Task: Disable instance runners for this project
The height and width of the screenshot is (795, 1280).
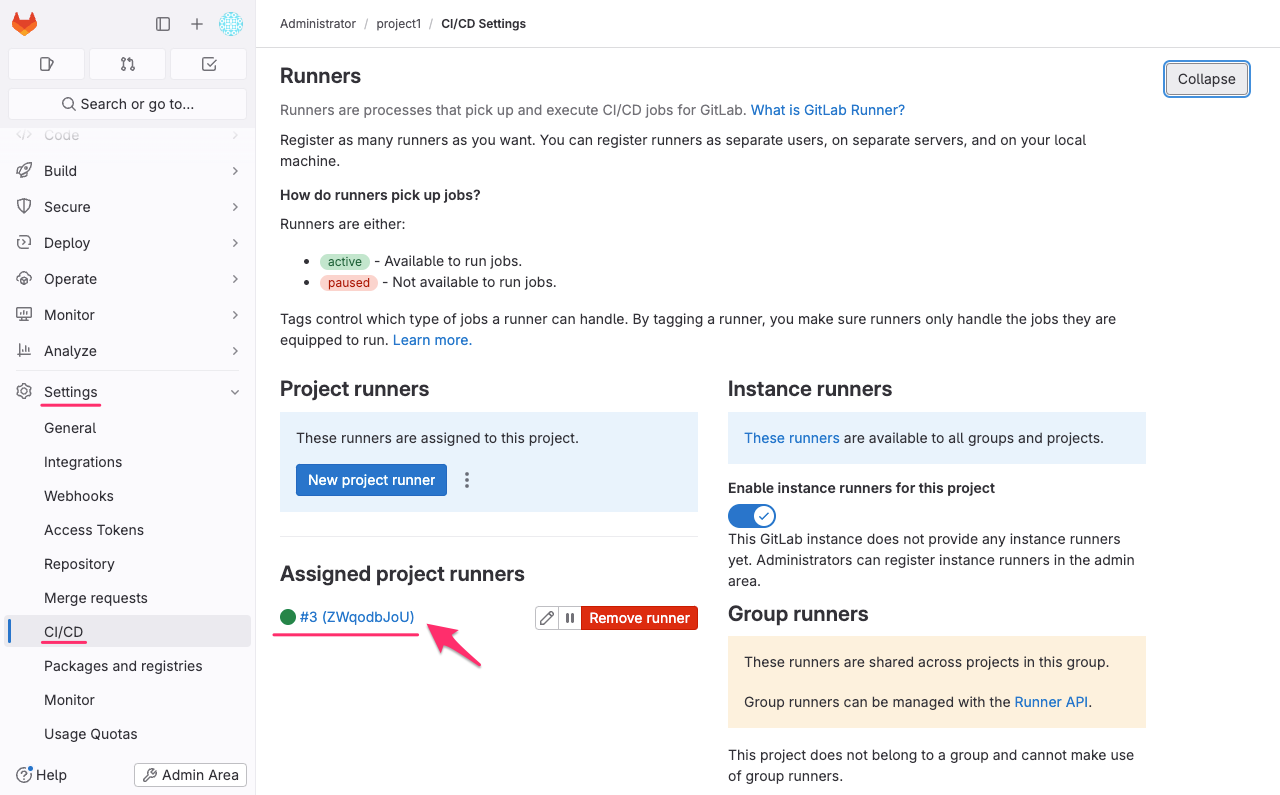Action: coord(752,516)
